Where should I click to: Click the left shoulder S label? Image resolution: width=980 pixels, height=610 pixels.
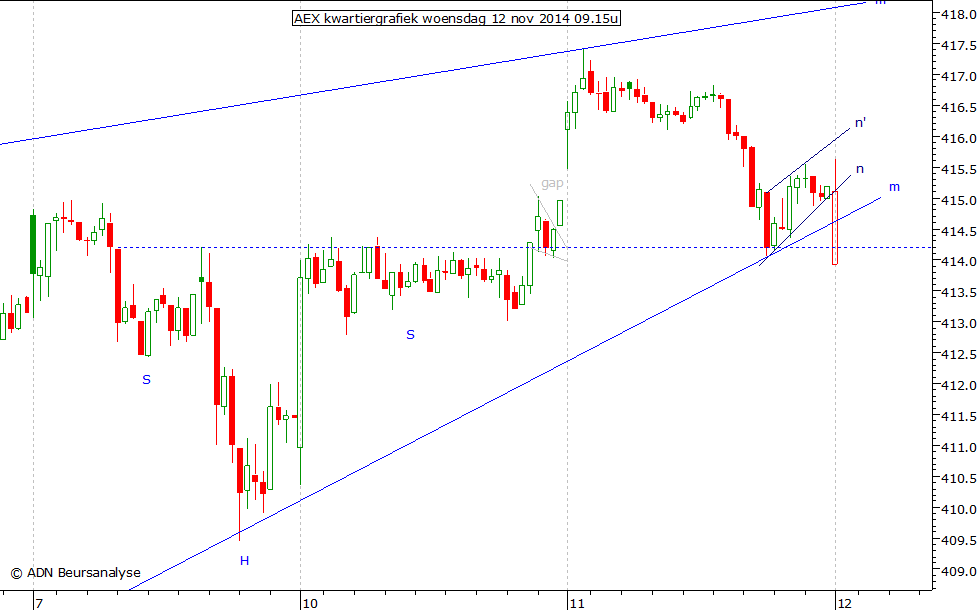[x=146, y=380]
